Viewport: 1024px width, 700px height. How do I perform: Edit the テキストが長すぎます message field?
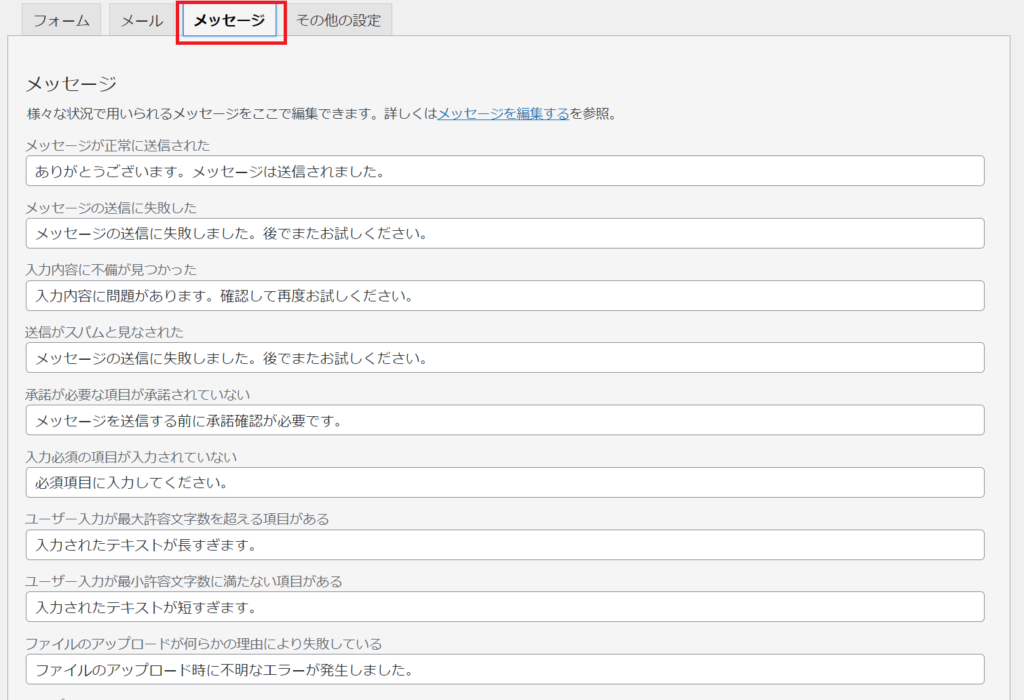click(505, 545)
